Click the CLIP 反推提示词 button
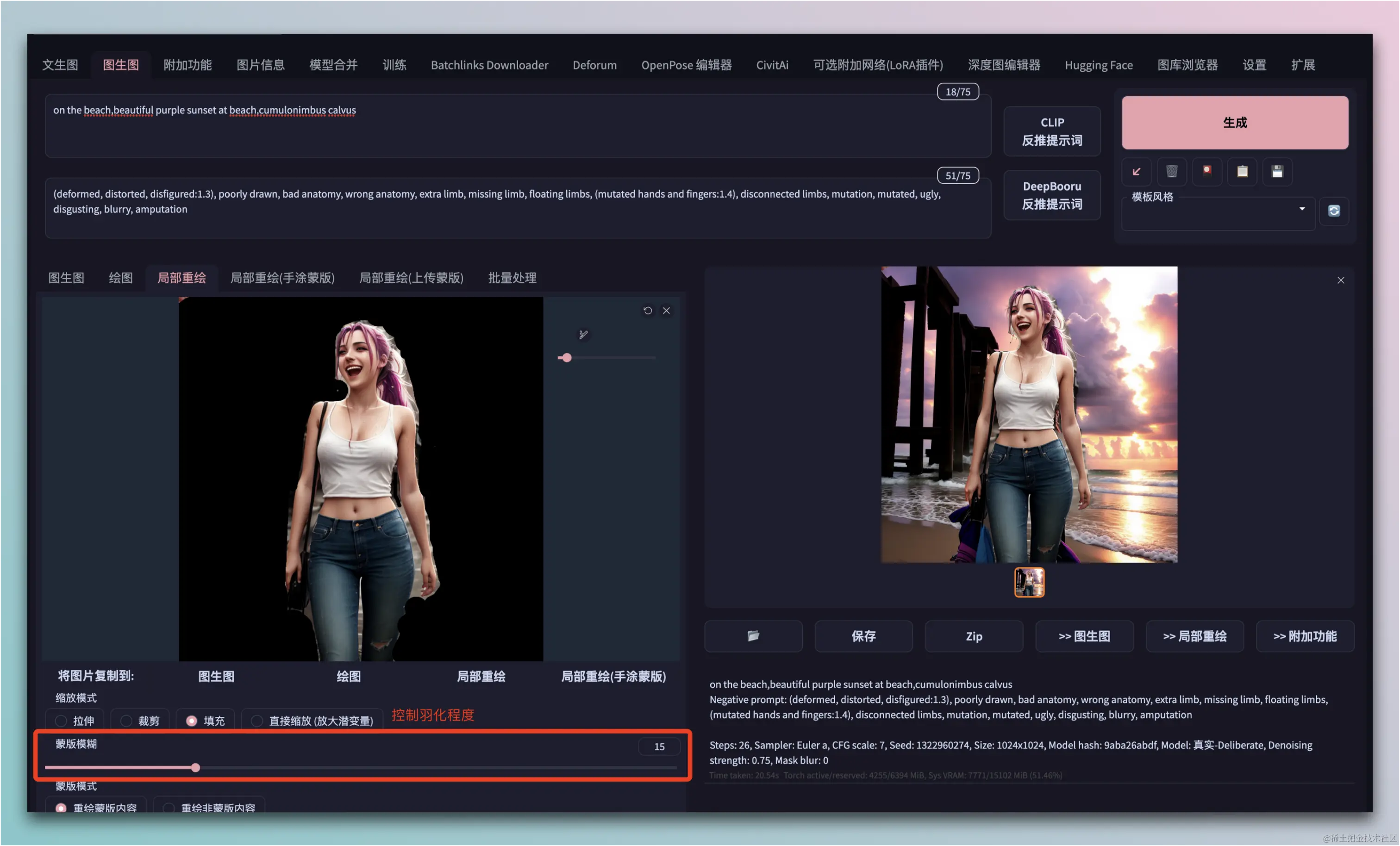Screen dimensions: 1400x846 [x=1052, y=131]
